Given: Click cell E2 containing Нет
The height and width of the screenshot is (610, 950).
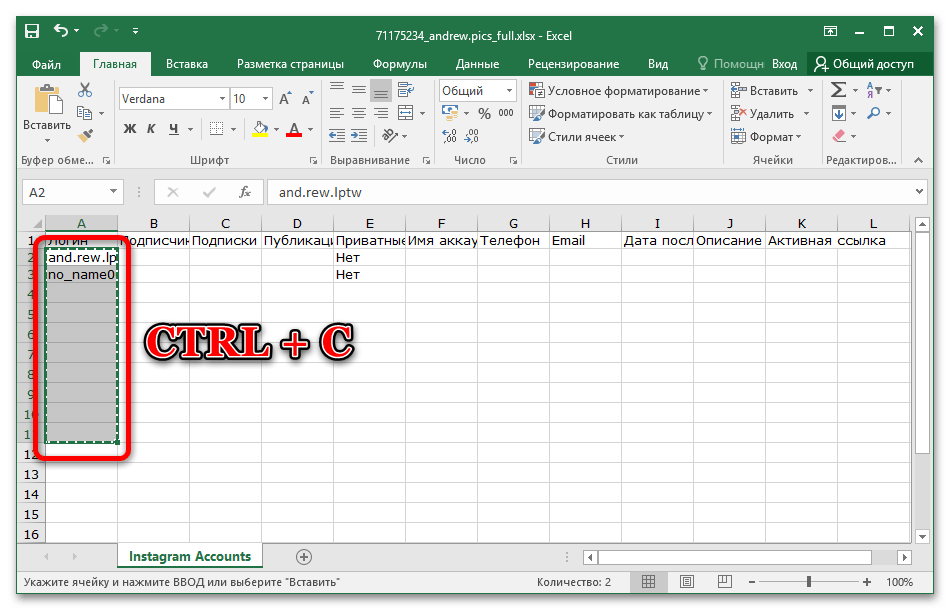Looking at the screenshot, I should coord(369,258).
